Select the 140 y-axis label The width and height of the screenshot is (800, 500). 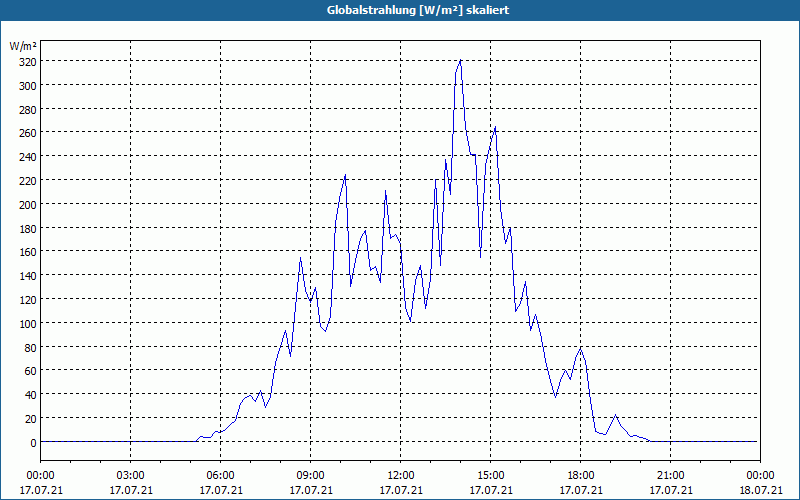(28, 276)
